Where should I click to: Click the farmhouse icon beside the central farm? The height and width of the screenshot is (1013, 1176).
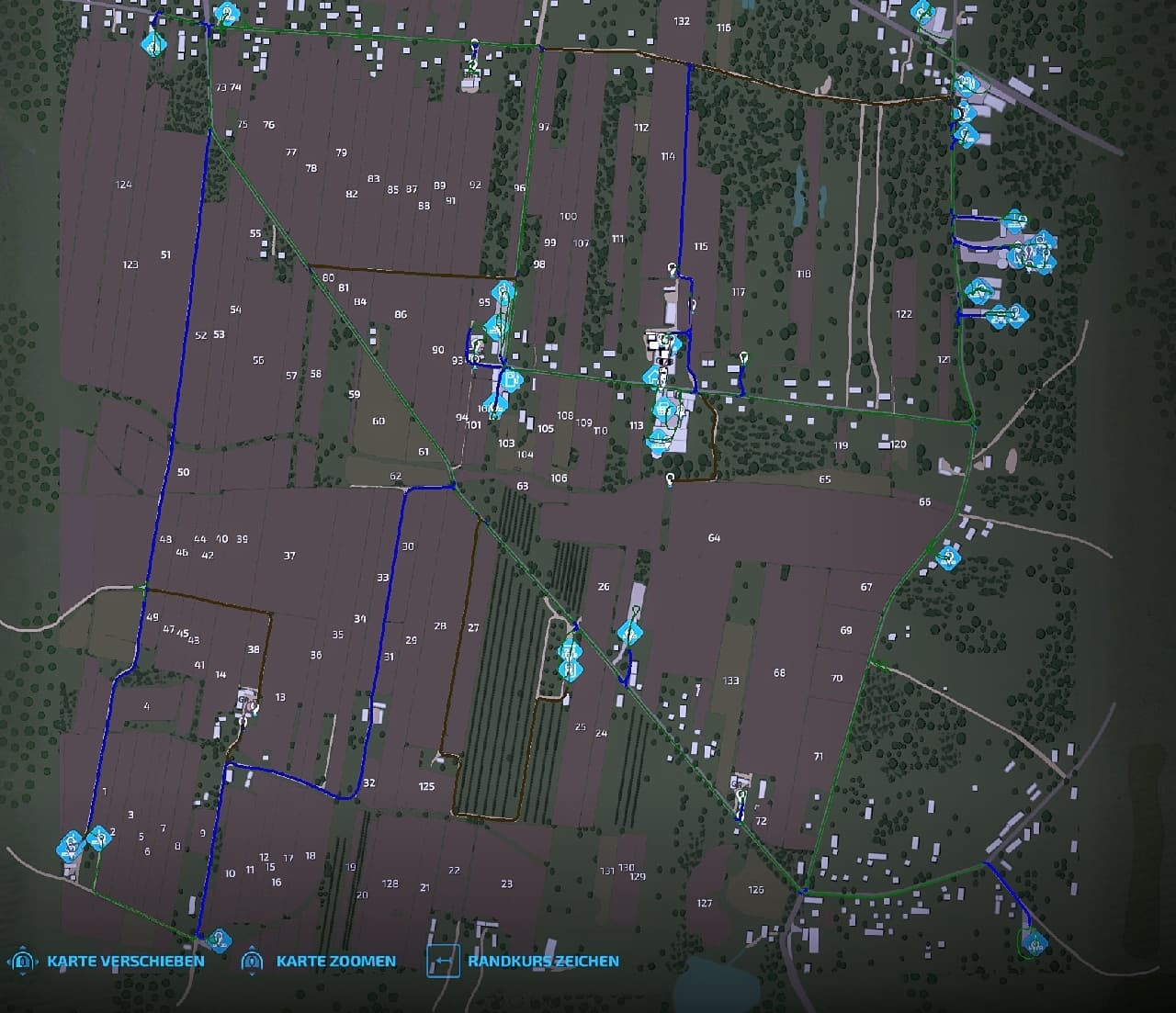[x=653, y=377]
